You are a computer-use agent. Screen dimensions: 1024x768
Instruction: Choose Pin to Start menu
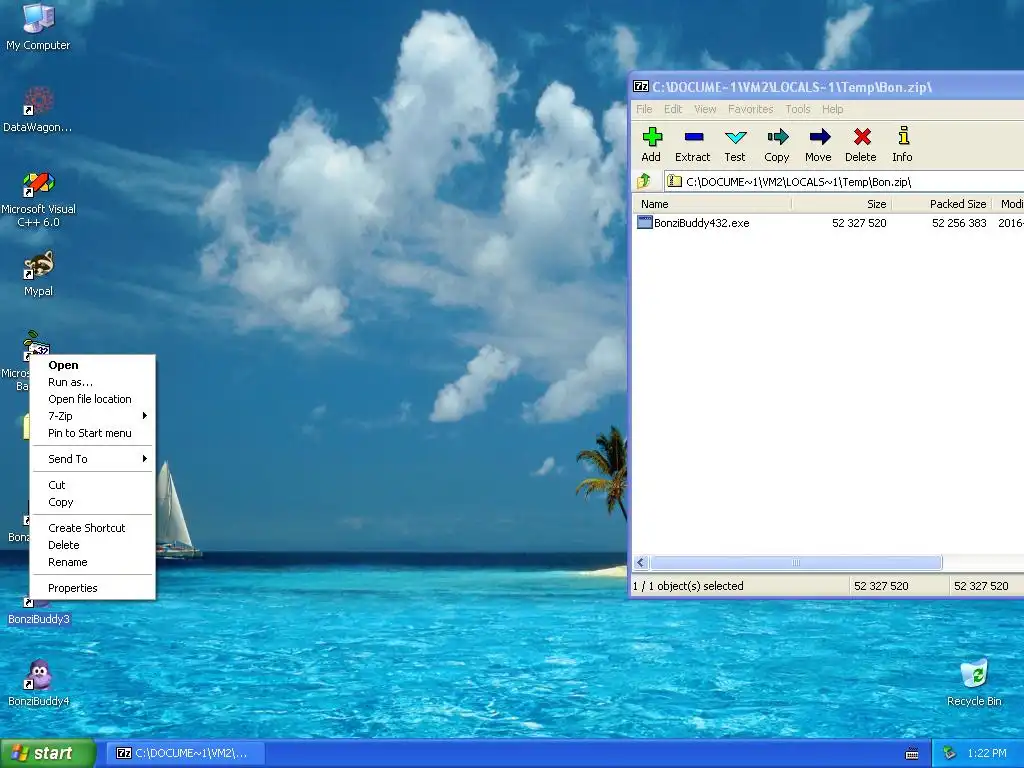pos(93,433)
